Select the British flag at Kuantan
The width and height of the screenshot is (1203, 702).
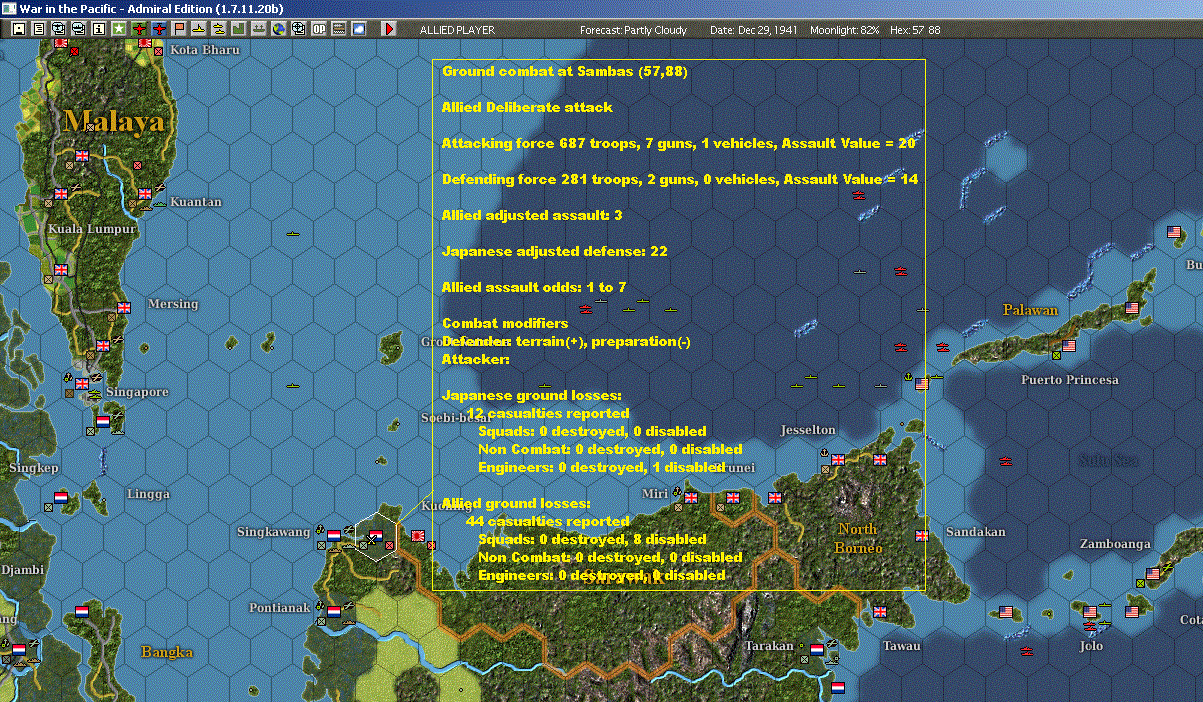144,193
